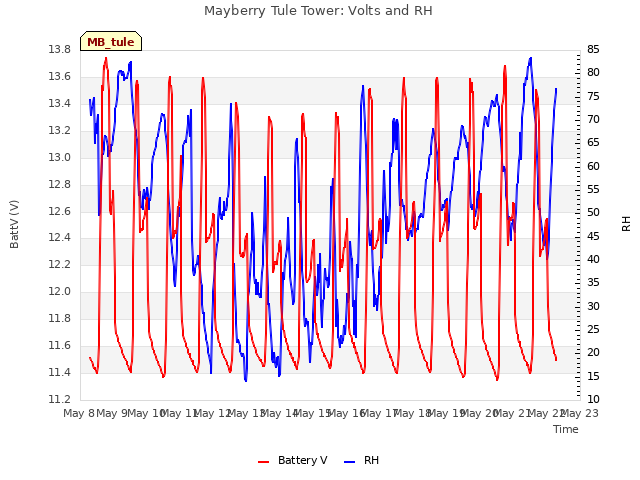Click the 12.6 voltage tick label
This screenshot has width=640, height=480.
pyautogui.click(x=60, y=211)
